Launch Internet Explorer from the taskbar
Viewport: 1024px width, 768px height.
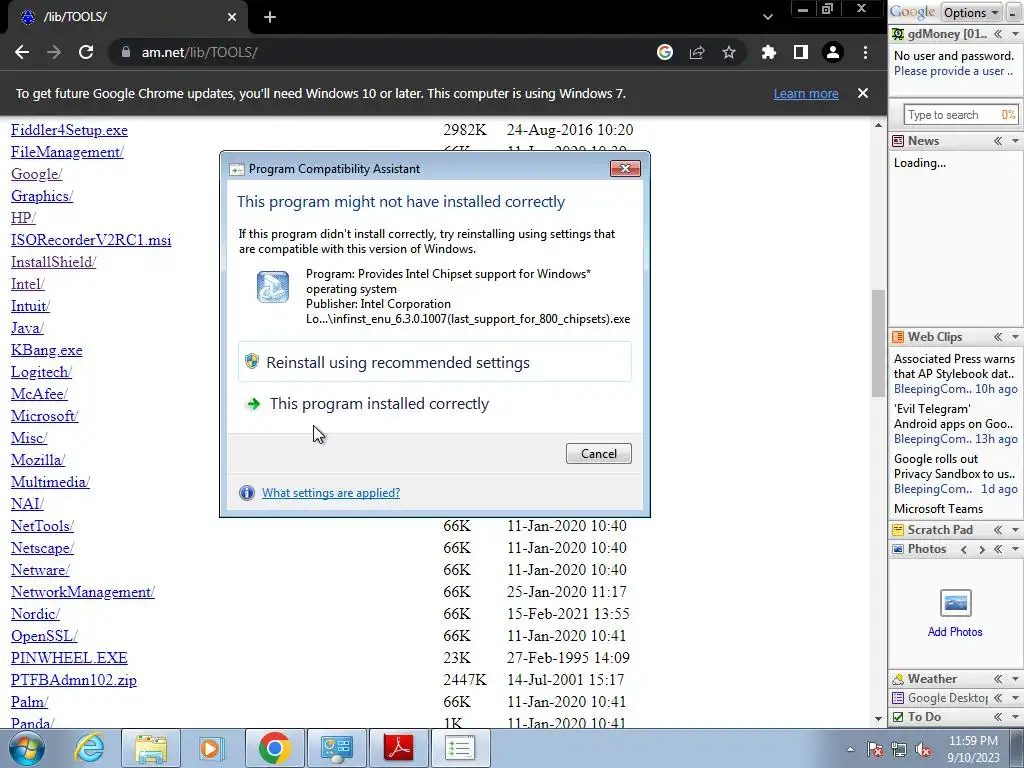[88, 748]
